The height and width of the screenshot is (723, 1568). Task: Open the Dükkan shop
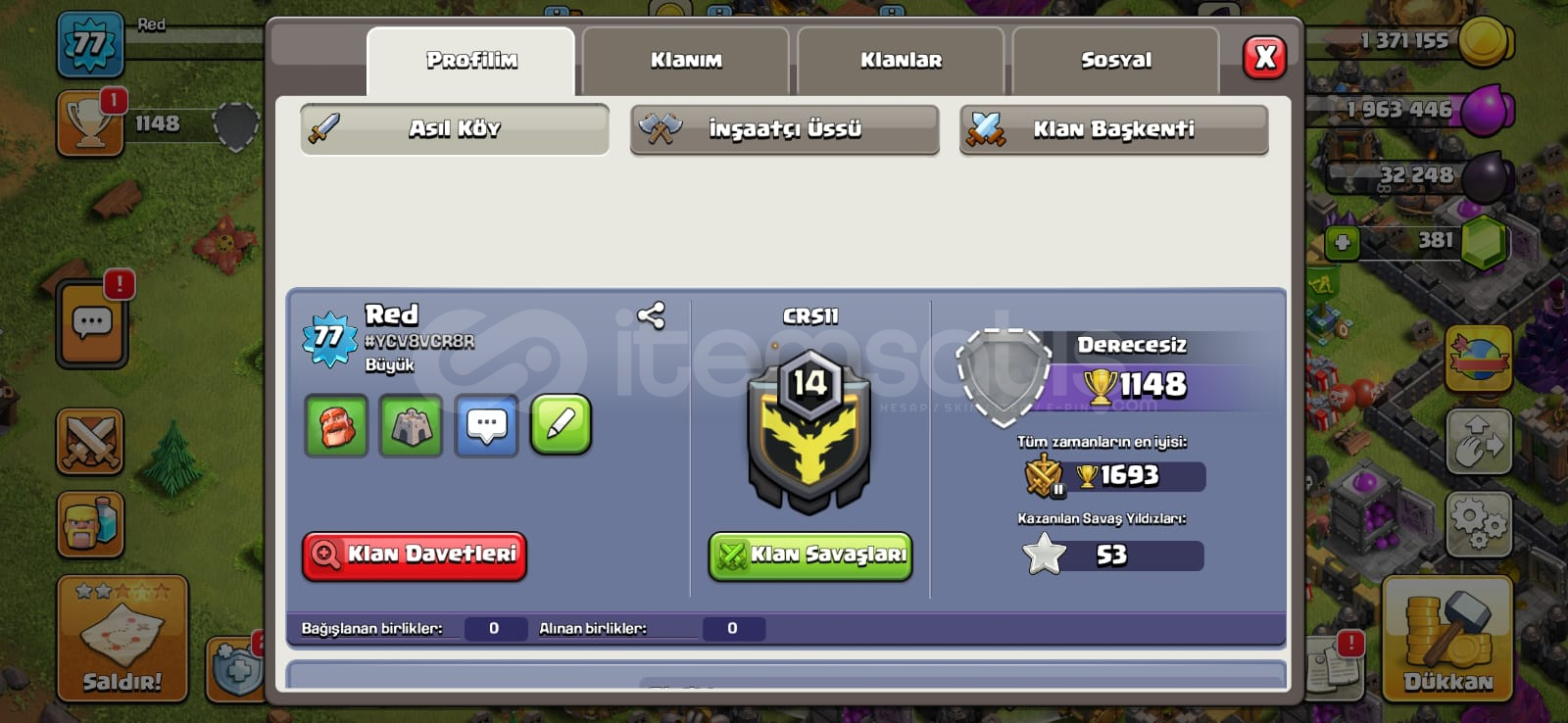[x=1447, y=639]
